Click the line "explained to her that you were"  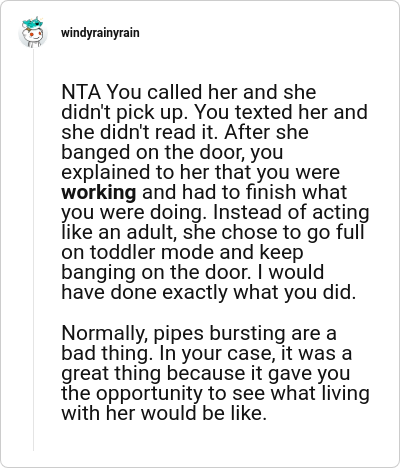tap(200, 173)
